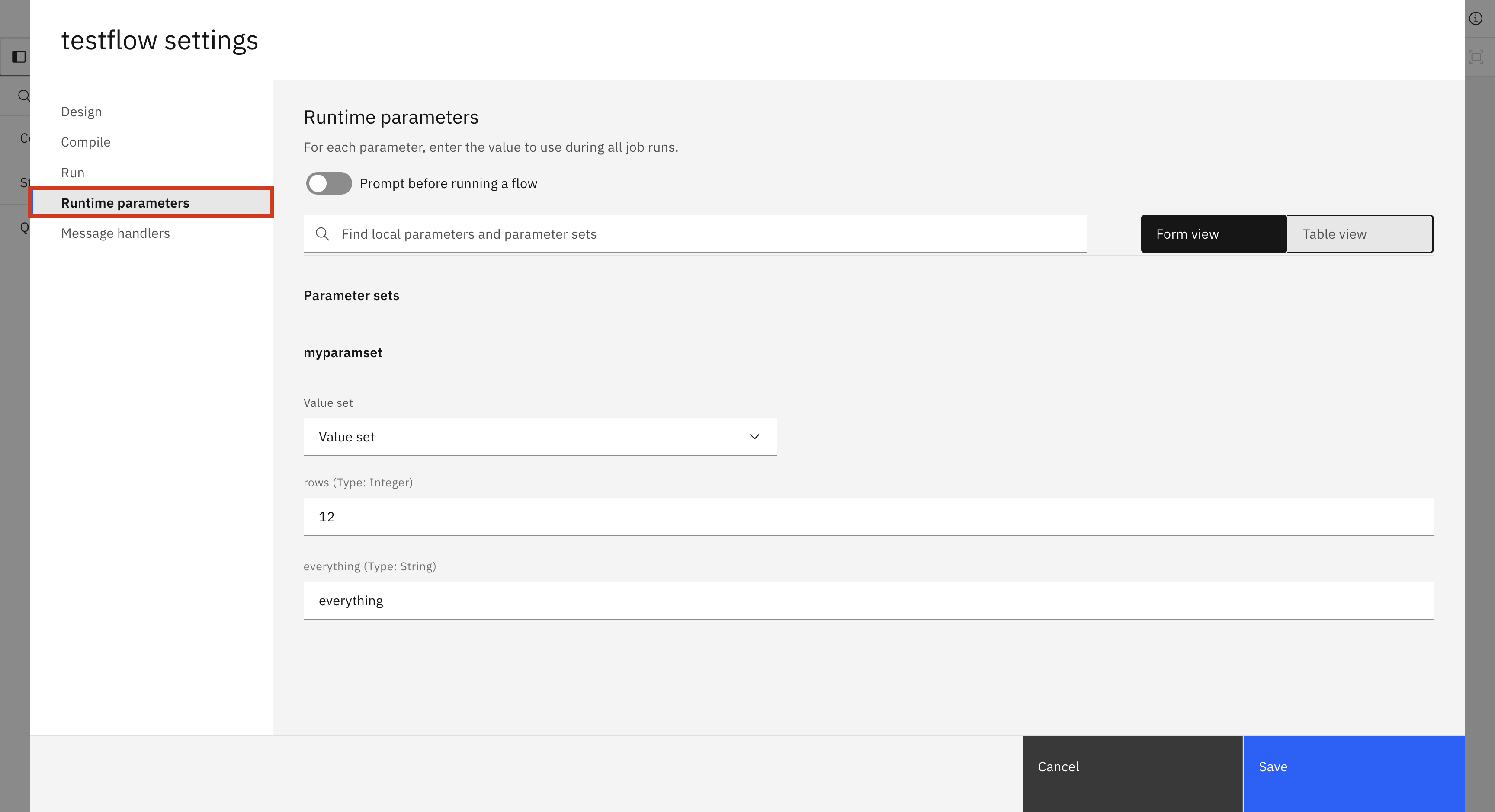The height and width of the screenshot is (812, 1495).
Task: Click the Prompt before running a flow label
Action: point(448,183)
